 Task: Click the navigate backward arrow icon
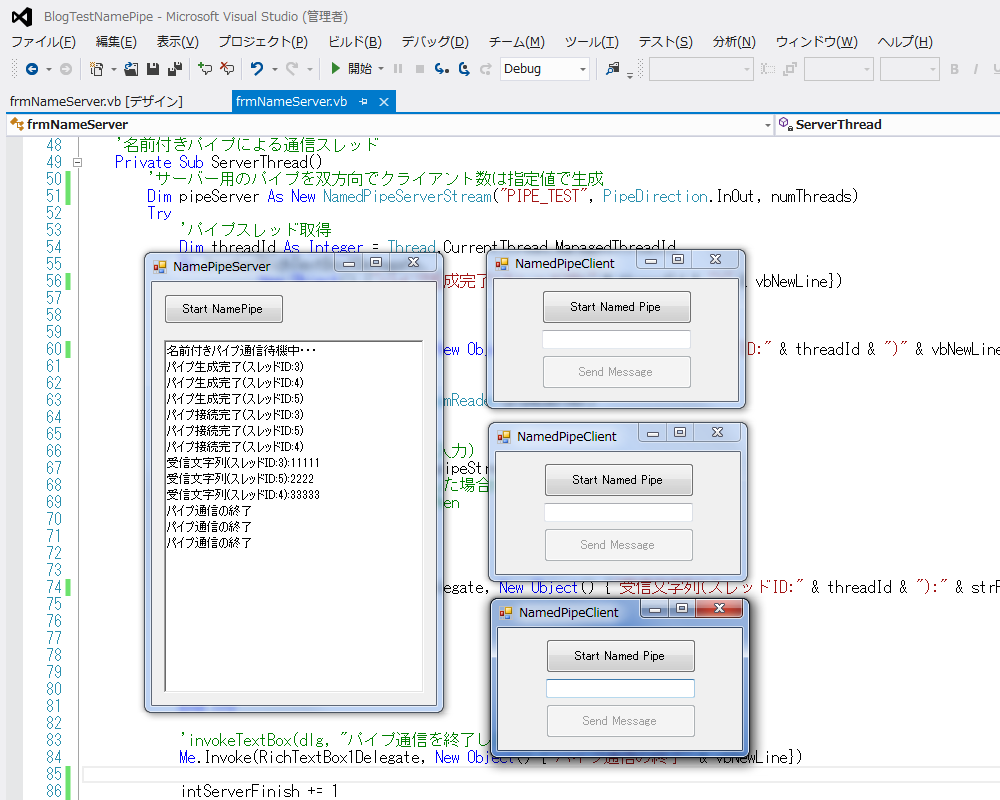point(32,69)
